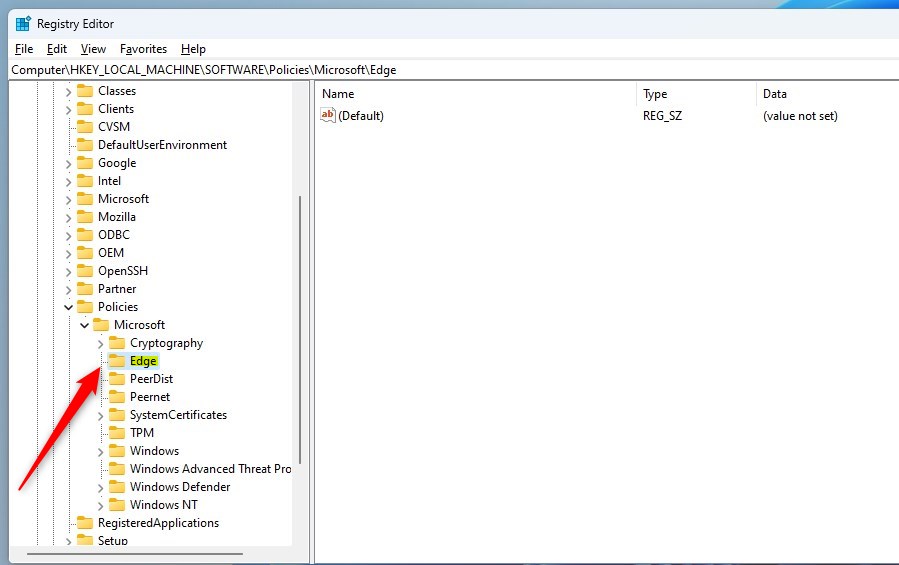Select the RegisteredApplications key label

pyautogui.click(x=158, y=523)
